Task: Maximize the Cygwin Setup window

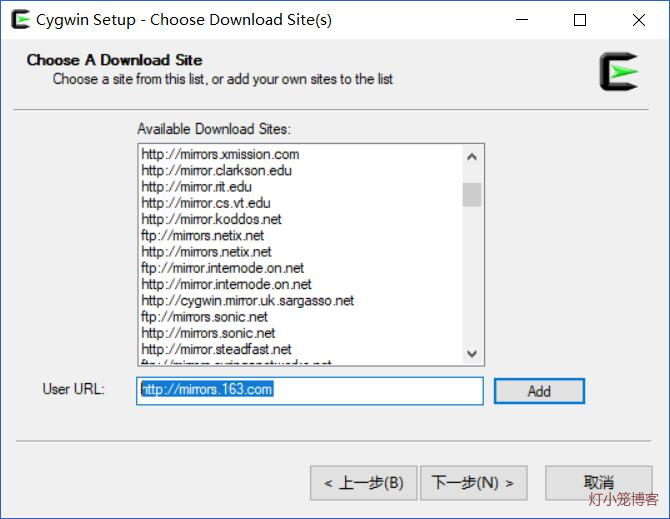Action: tap(580, 20)
